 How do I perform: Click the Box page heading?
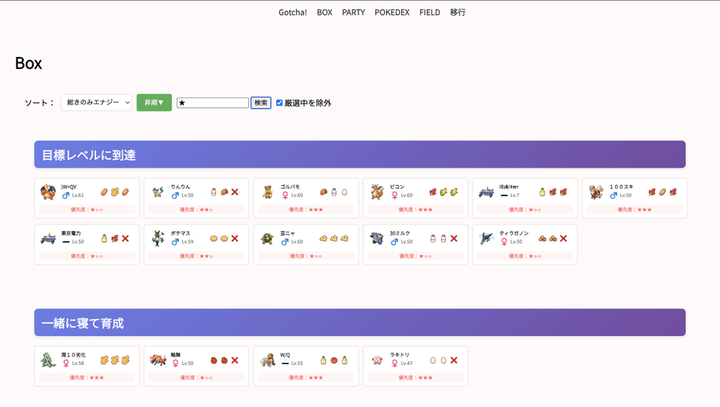tap(28, 63)
